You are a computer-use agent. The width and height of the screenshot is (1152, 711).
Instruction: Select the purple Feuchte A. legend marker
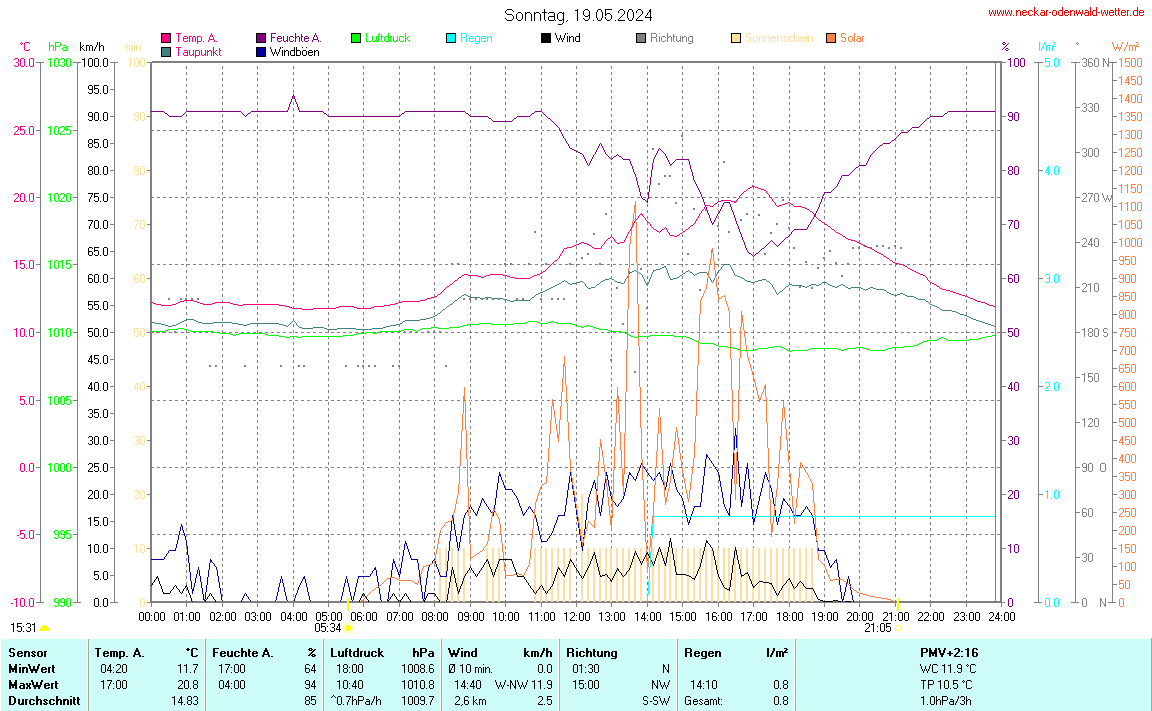[x=261, y=38]
